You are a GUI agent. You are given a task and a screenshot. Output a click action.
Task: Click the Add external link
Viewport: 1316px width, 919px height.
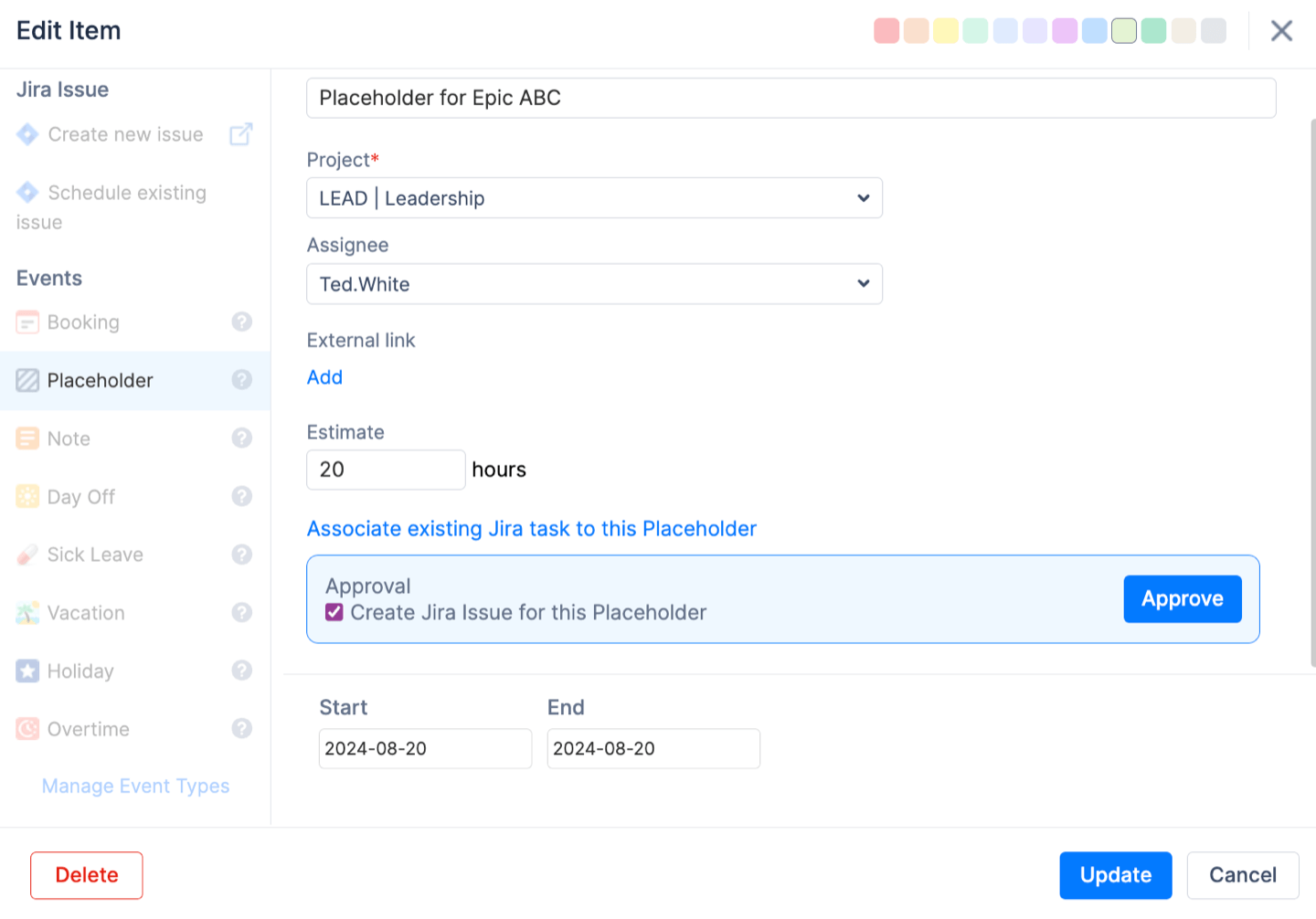point(324,377)
